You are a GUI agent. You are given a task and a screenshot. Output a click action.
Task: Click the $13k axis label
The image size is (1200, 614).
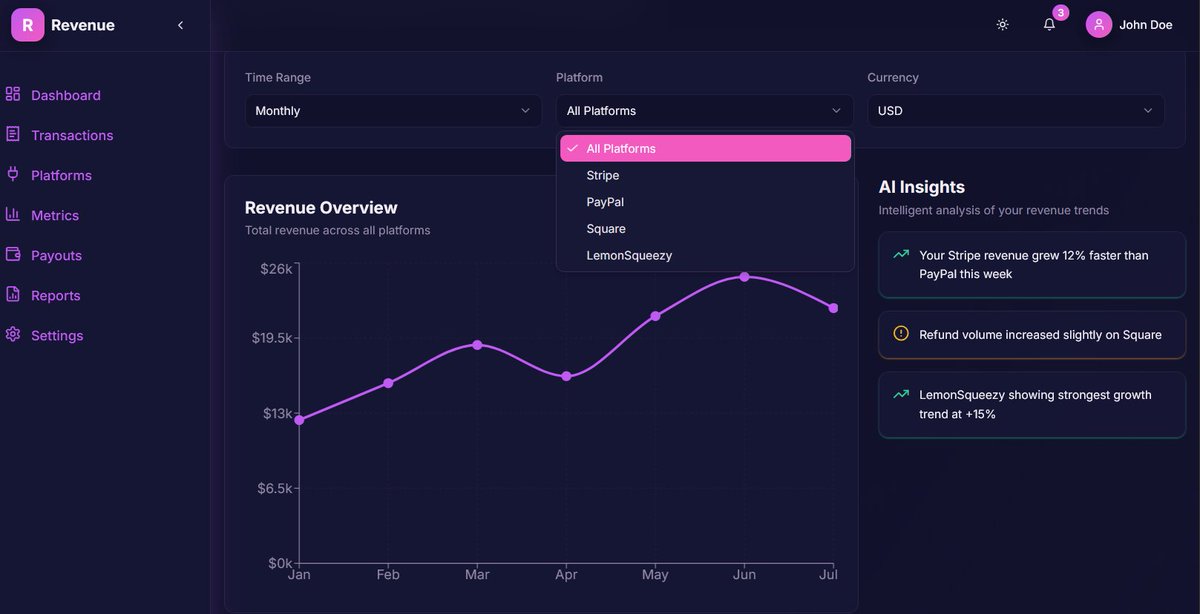[x=277, y=413]
